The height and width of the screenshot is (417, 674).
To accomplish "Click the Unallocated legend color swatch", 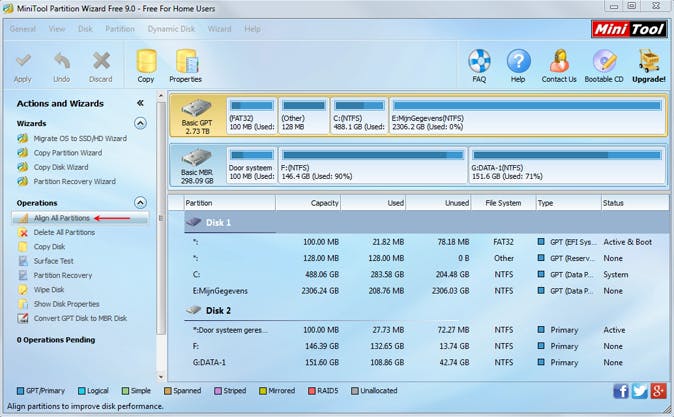I will point(355,391).
